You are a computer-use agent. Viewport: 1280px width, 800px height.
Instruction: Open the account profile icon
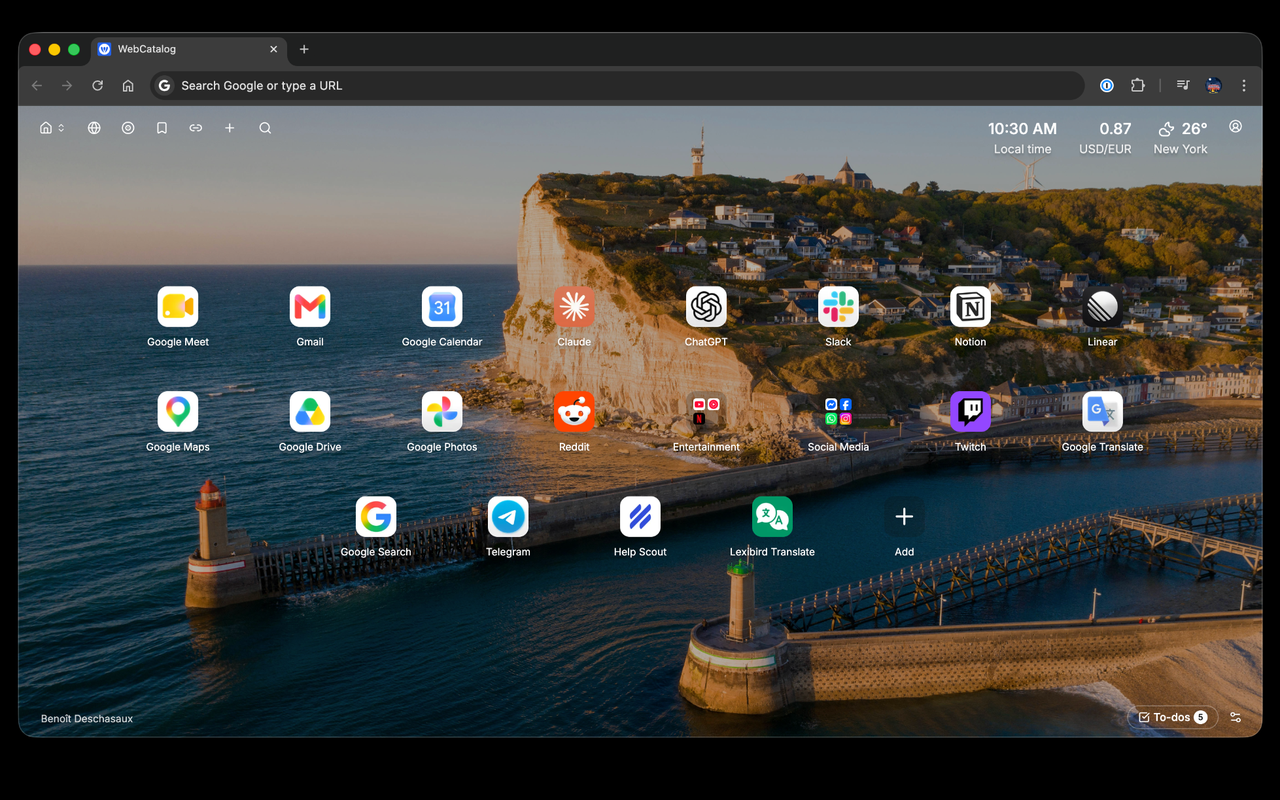[x=1236, y=127]
